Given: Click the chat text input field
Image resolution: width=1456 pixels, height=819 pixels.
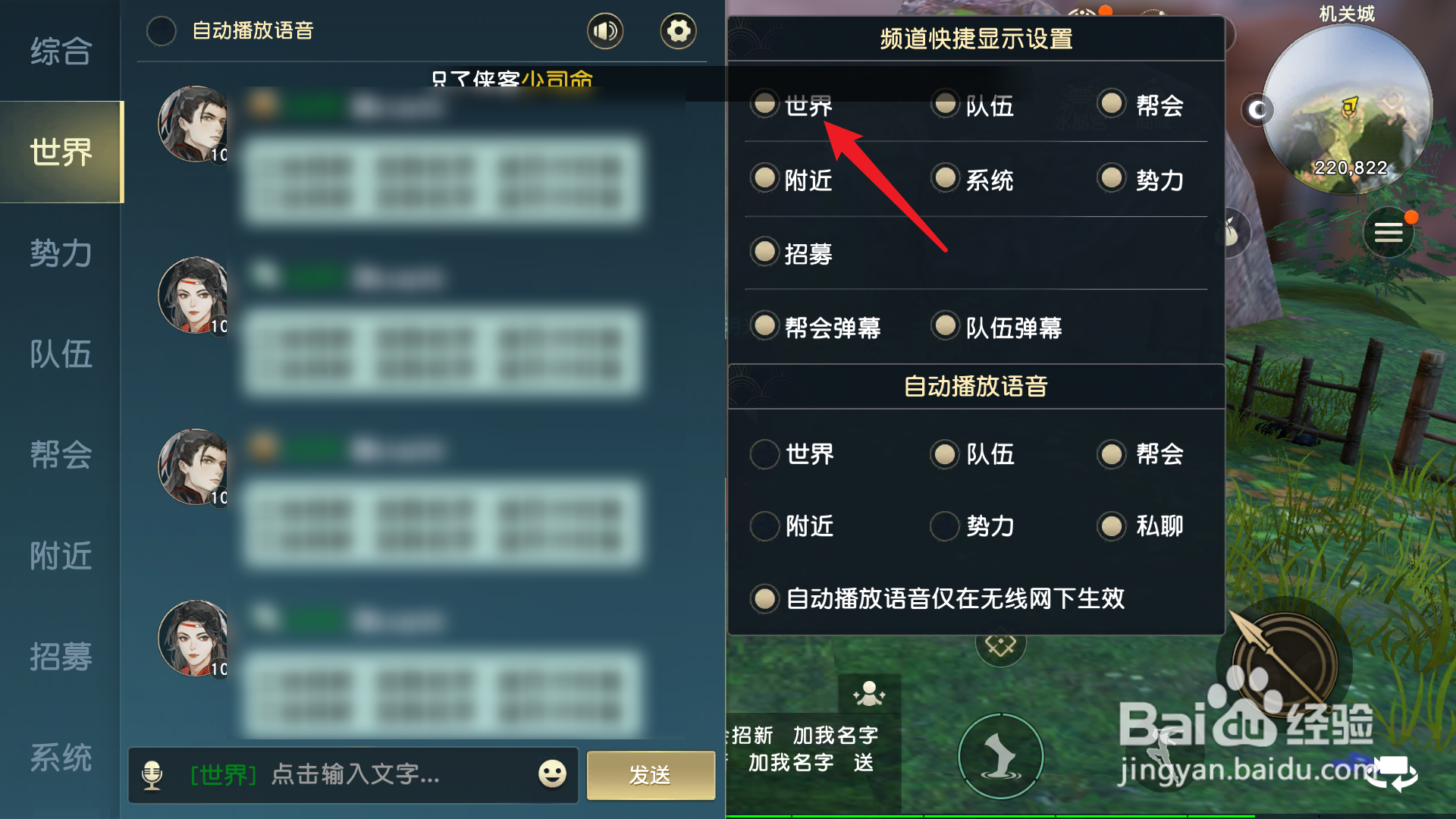Looking at the screenshot, I should (x=353, y=775).
